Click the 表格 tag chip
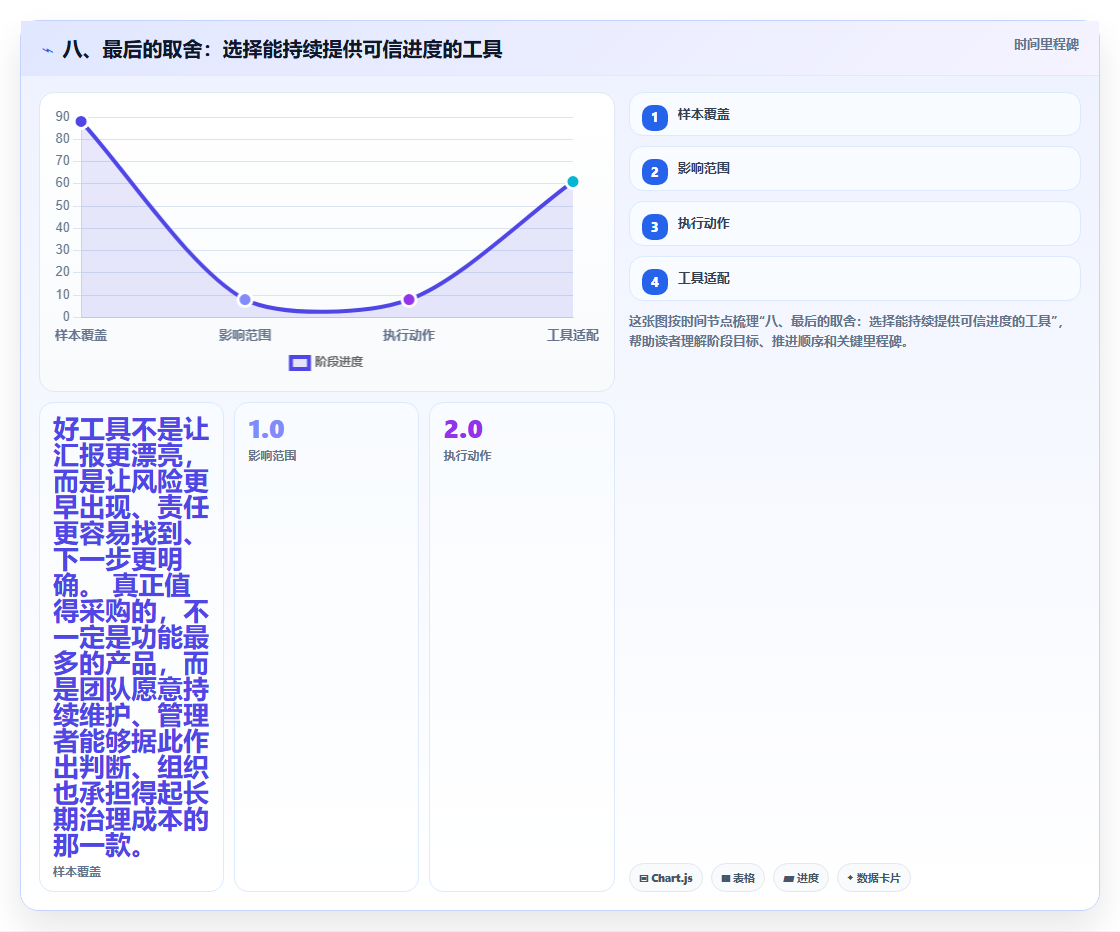The image size is (1120, 932). (x=738, y=878)
